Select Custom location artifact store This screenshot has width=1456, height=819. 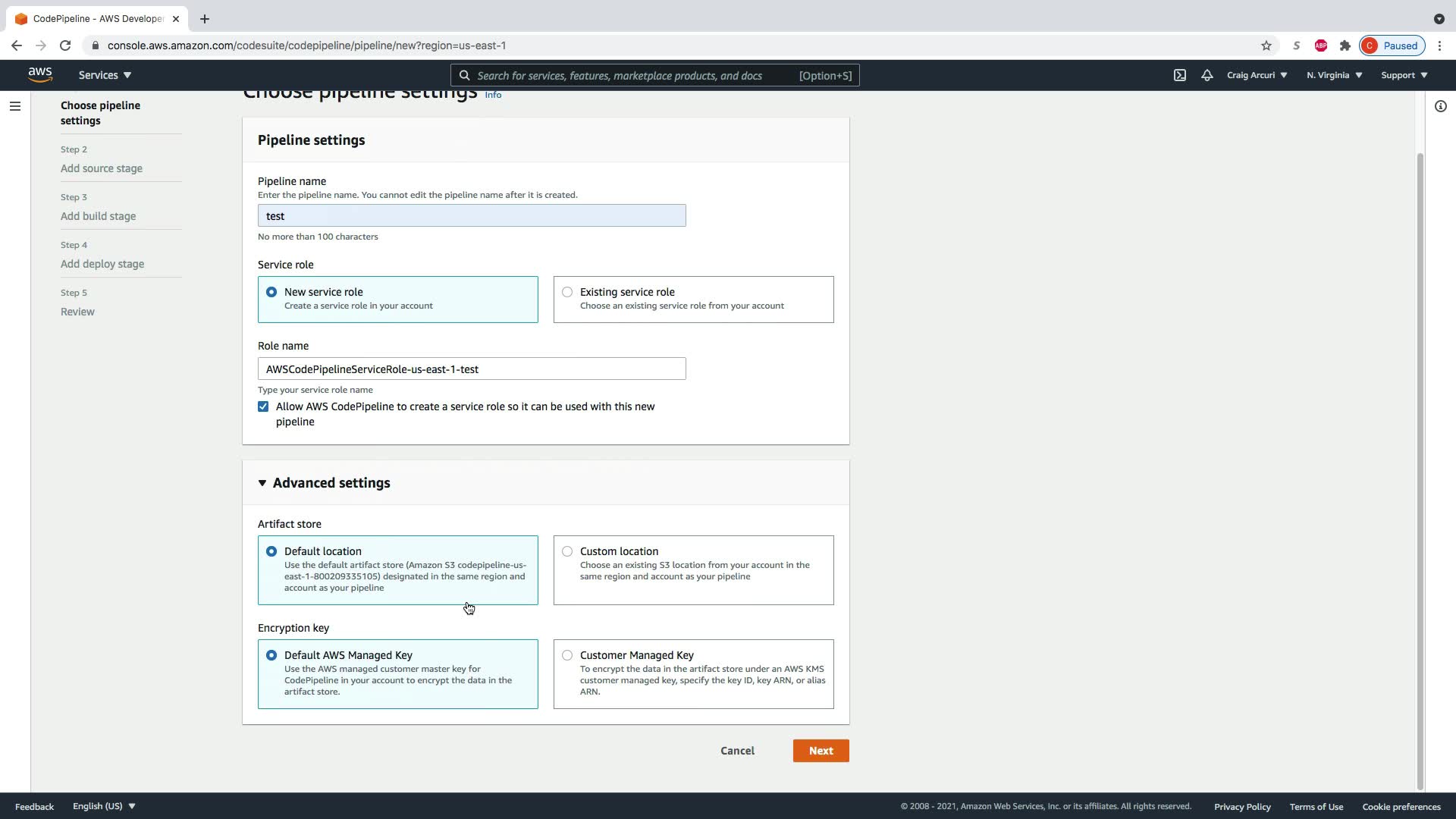click(x=567, y=551)
